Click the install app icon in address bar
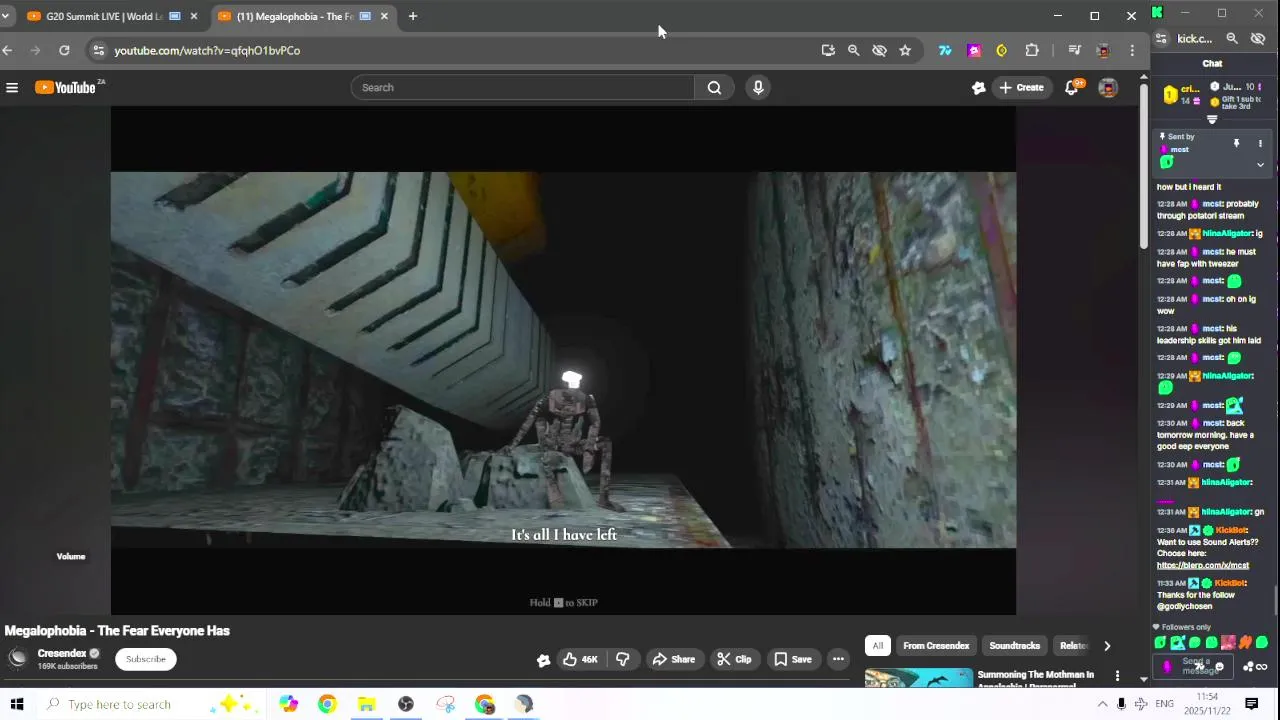The width and height of the screenshot is (1280, 720). coord(828,50)
